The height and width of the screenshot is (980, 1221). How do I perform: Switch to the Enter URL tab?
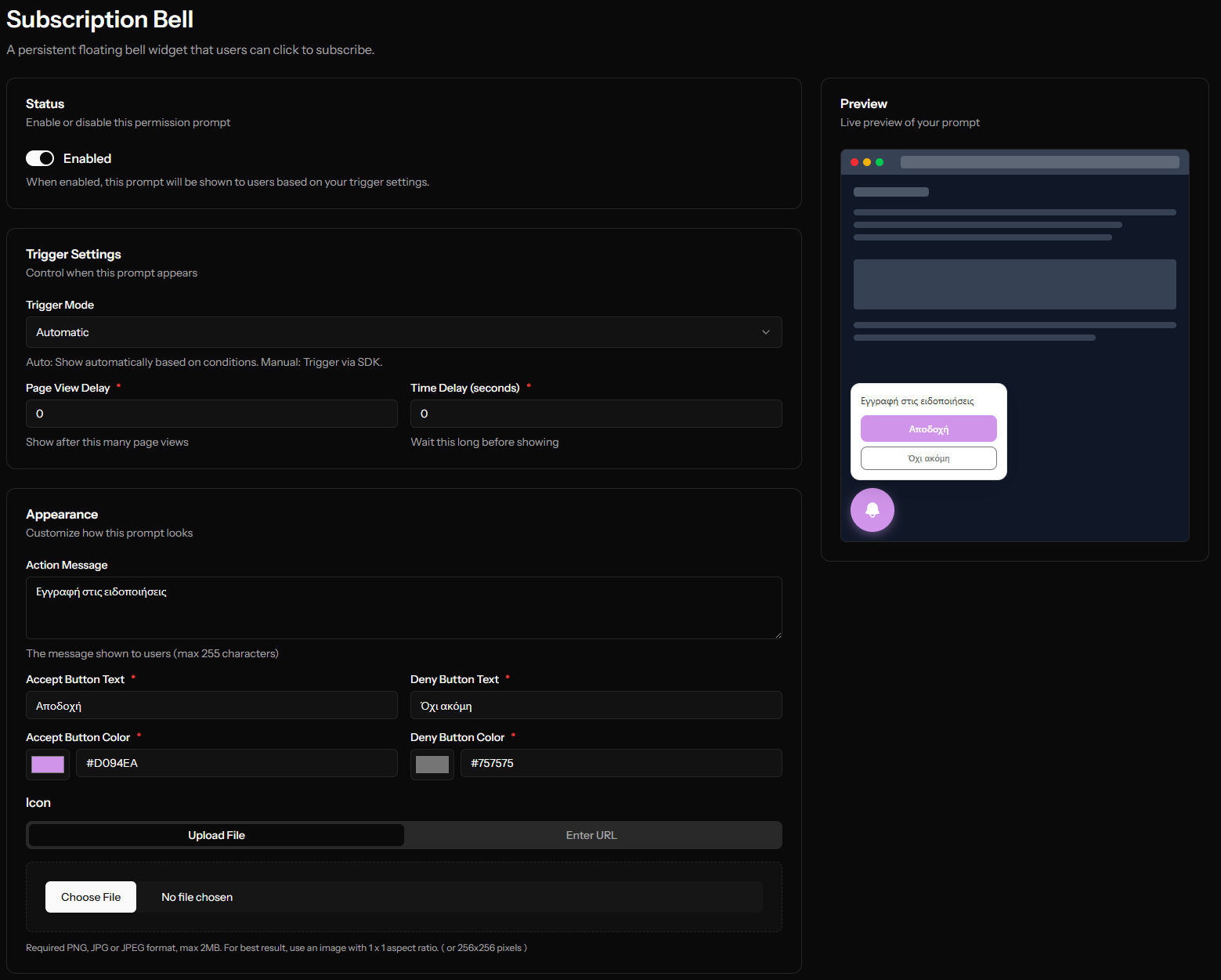pos(591,834)
